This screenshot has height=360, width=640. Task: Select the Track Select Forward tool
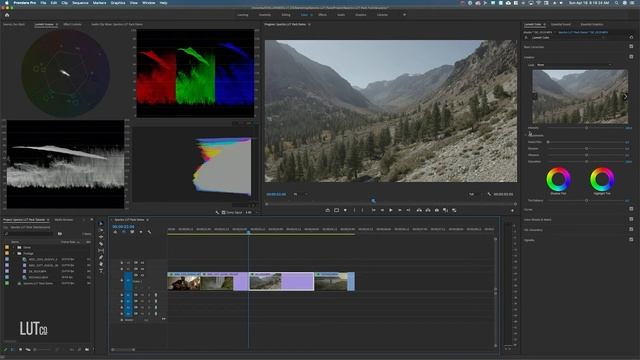101,230
